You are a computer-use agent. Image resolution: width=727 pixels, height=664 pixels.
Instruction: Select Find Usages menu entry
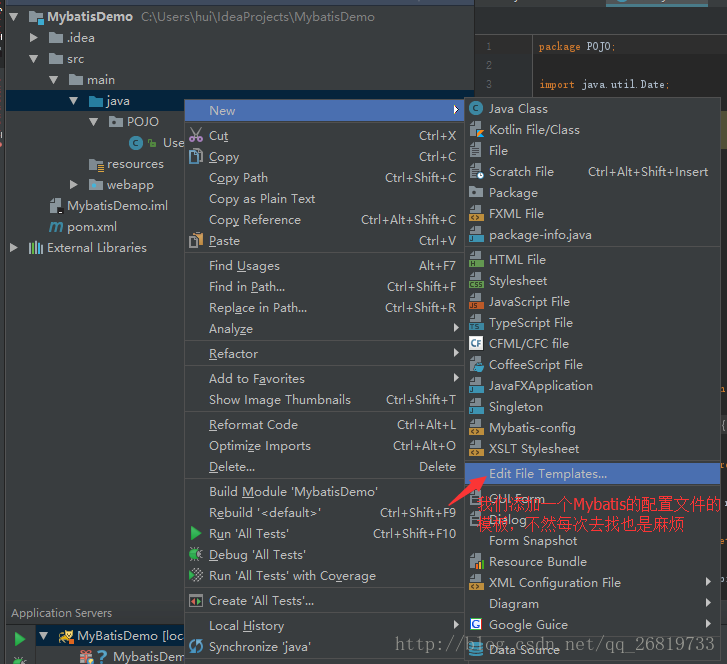(324, 266)
